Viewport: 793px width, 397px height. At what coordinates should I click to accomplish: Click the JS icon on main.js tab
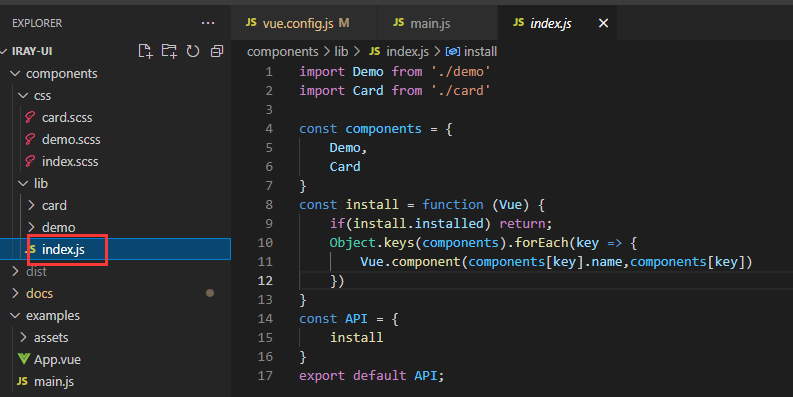(x=399, y=22)
